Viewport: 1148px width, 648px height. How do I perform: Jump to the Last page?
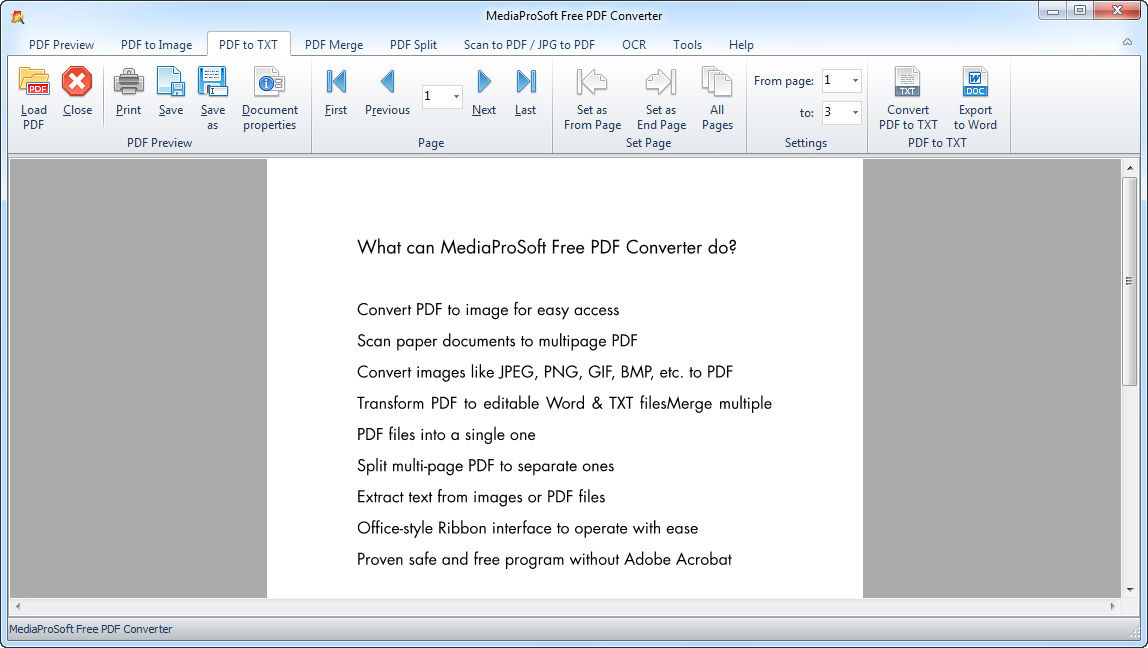pyautogui.click(x=526, y=92)
